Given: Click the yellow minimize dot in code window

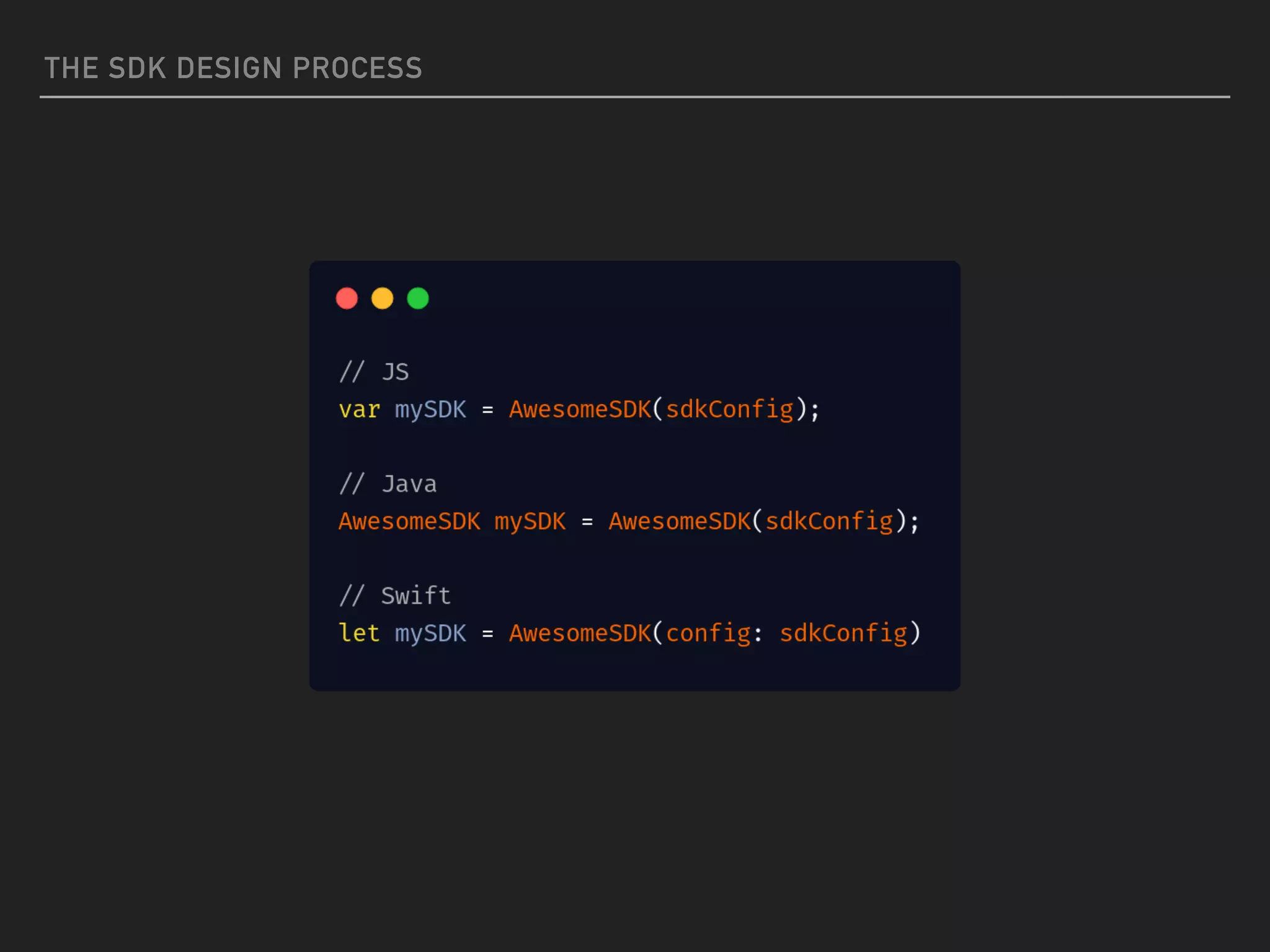Looking at the screenshot, I should (382, 298).
